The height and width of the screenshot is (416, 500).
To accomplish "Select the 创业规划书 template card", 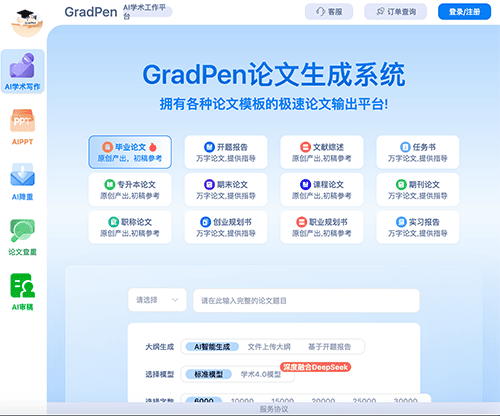I will pos(226,227).
